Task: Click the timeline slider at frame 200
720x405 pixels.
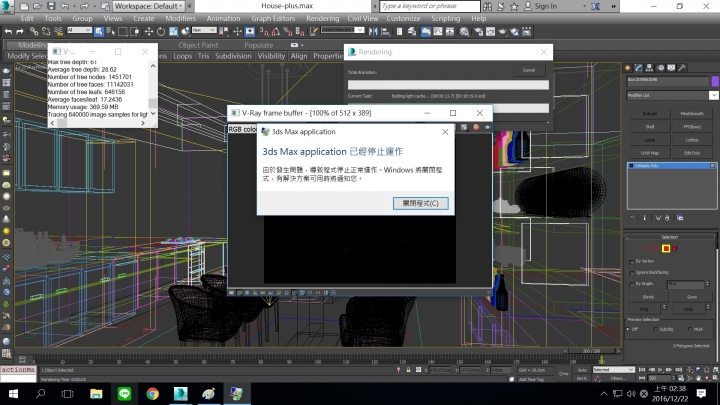Action: (x=591, y=351)
